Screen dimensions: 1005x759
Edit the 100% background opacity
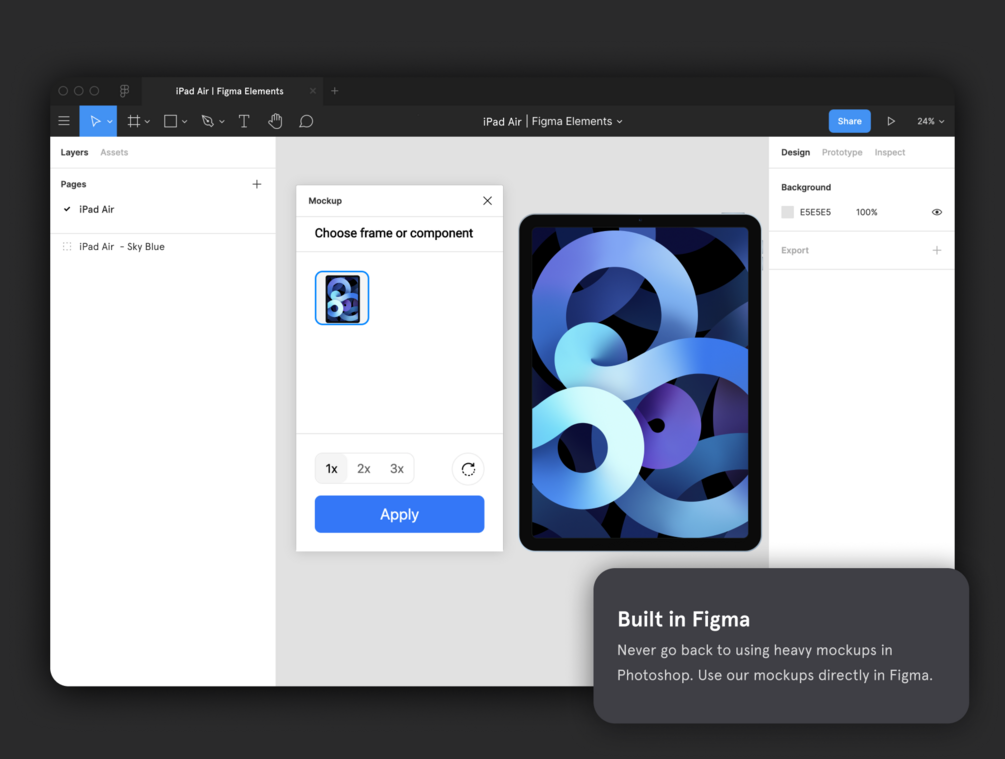point(867,212)
